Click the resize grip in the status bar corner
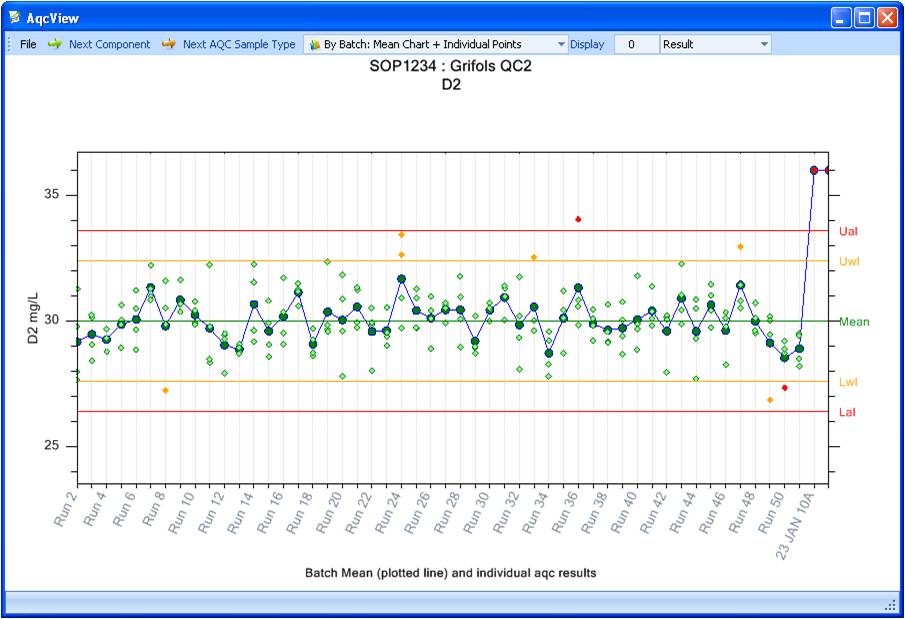 [890, 605]
